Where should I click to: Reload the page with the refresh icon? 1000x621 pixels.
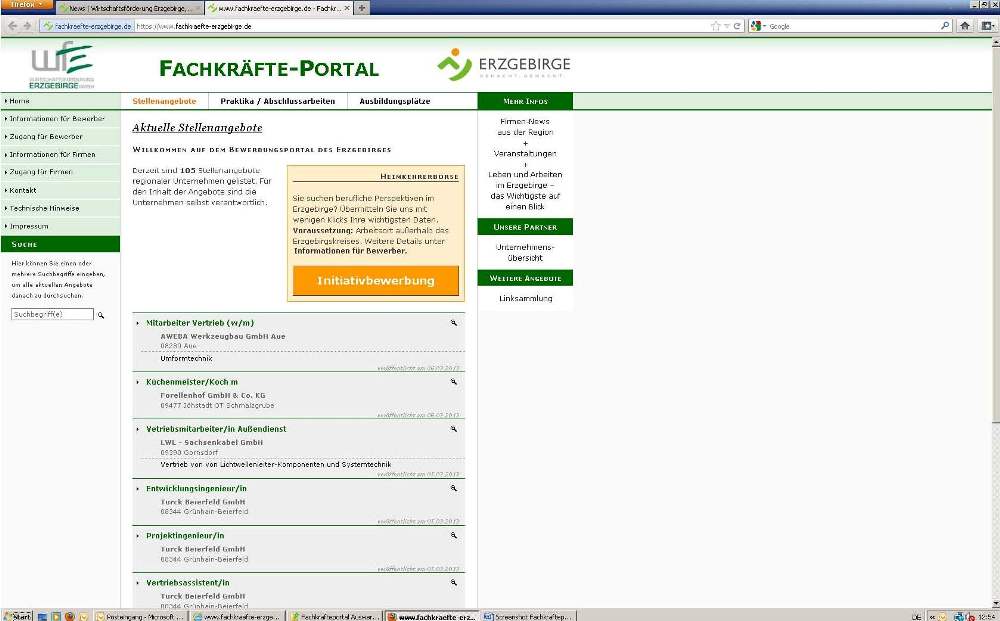tap(737, 26)
